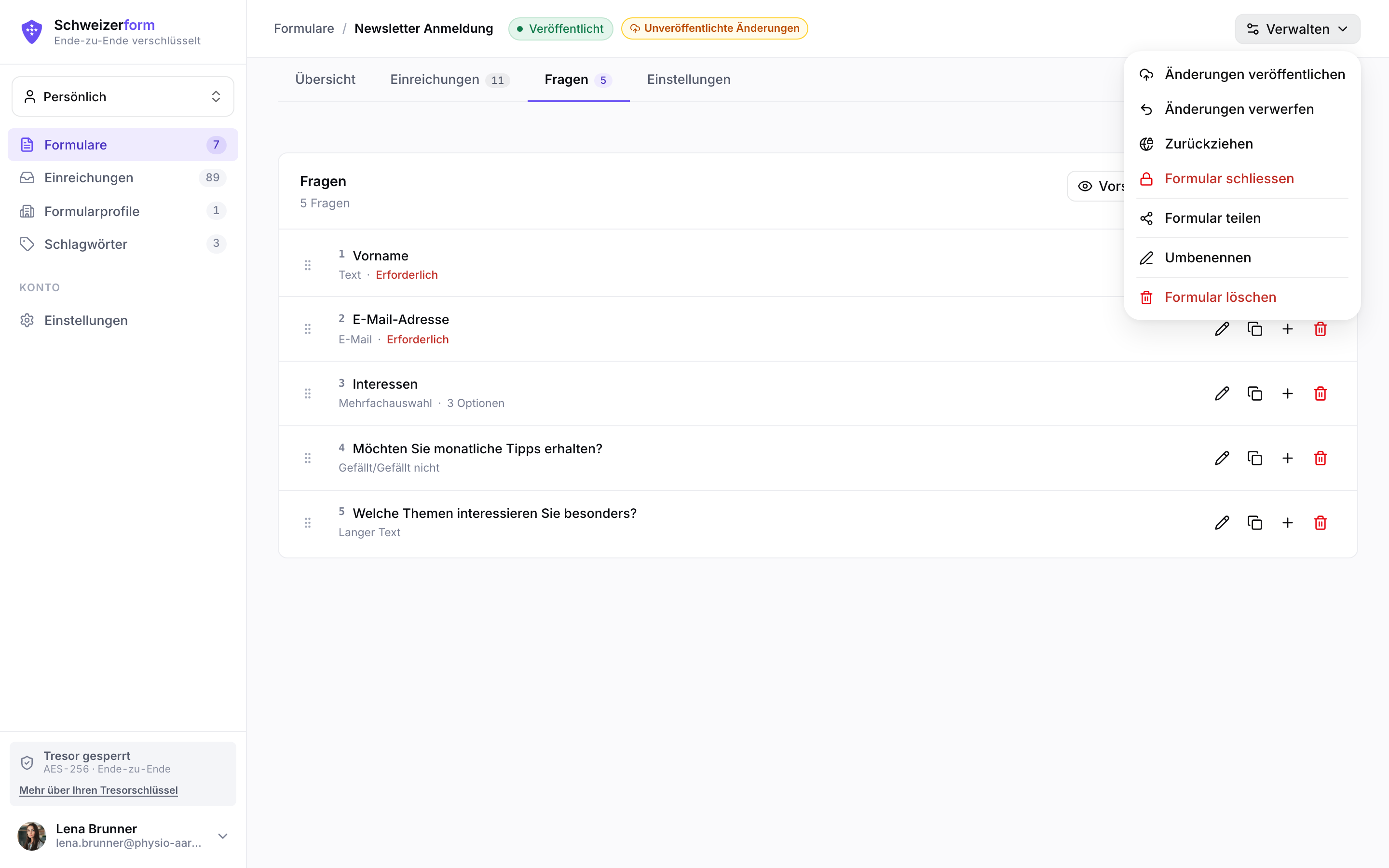
Task: Duplicate the monatliche Tipps question
Action: pyautogui.click(x=1255, y=458)
